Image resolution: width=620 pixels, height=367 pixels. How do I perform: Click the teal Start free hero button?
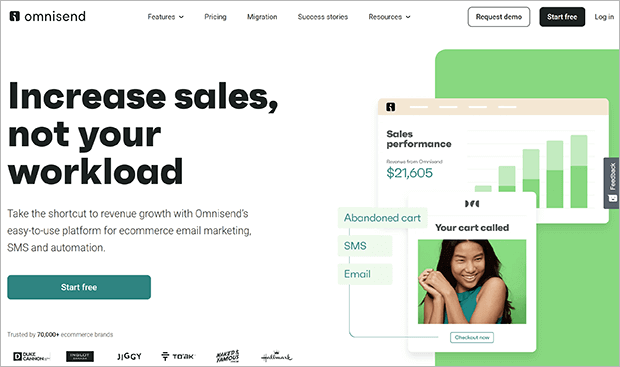(79, 287)
